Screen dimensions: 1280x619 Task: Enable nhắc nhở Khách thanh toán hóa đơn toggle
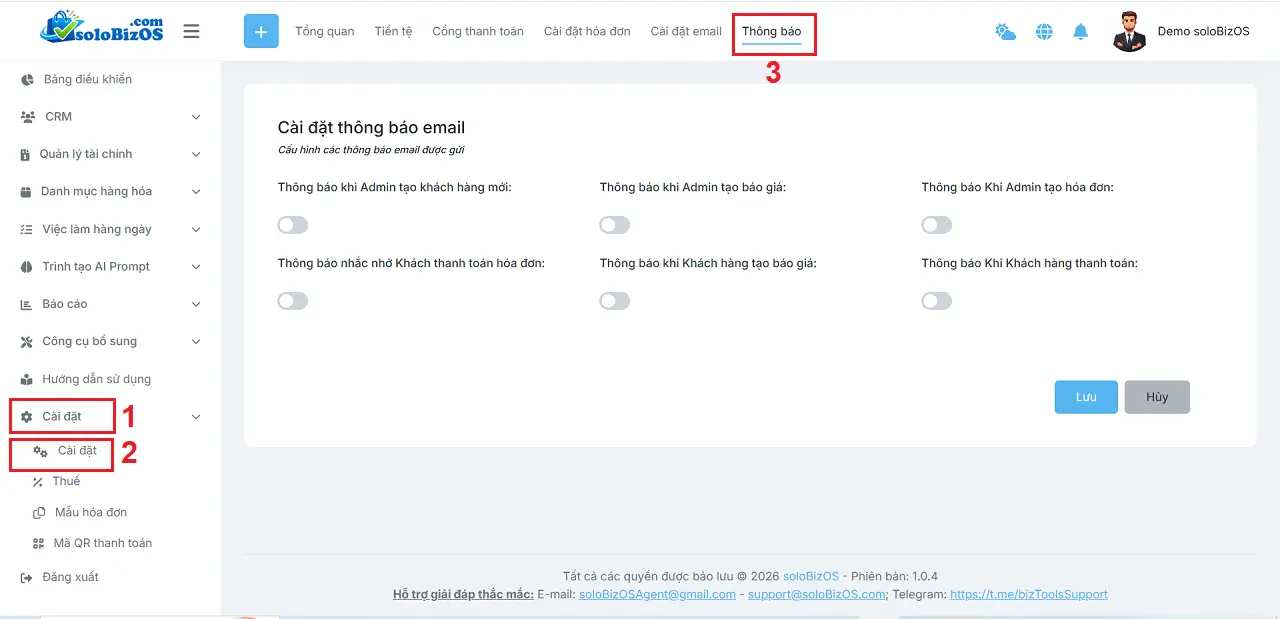[293, 301]
